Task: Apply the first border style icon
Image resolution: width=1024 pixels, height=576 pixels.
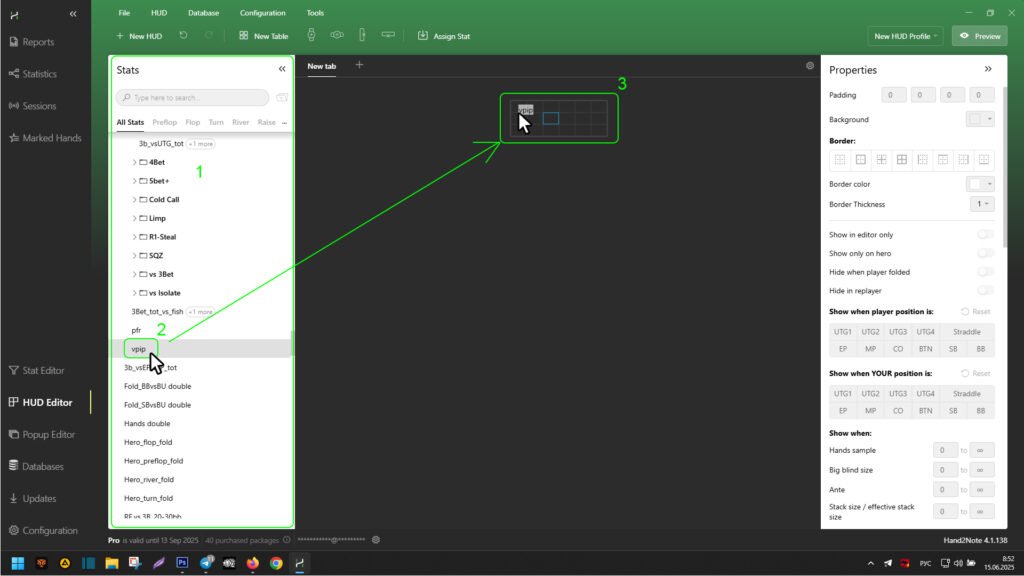Action: [x=840, y=160]
